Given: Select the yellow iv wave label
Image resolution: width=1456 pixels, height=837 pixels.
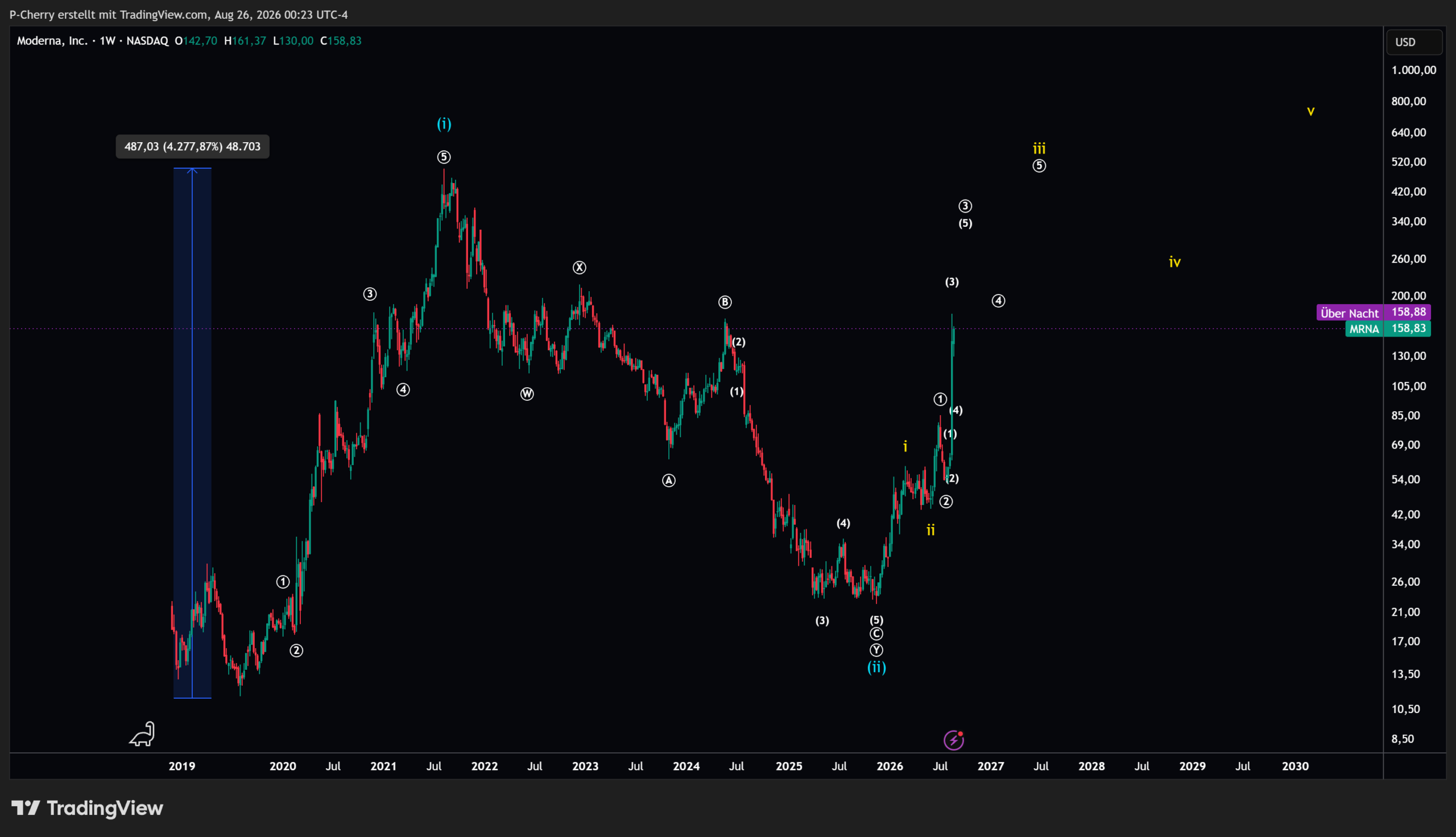Looking at the screenshot, I should (x=1175, y=262).
